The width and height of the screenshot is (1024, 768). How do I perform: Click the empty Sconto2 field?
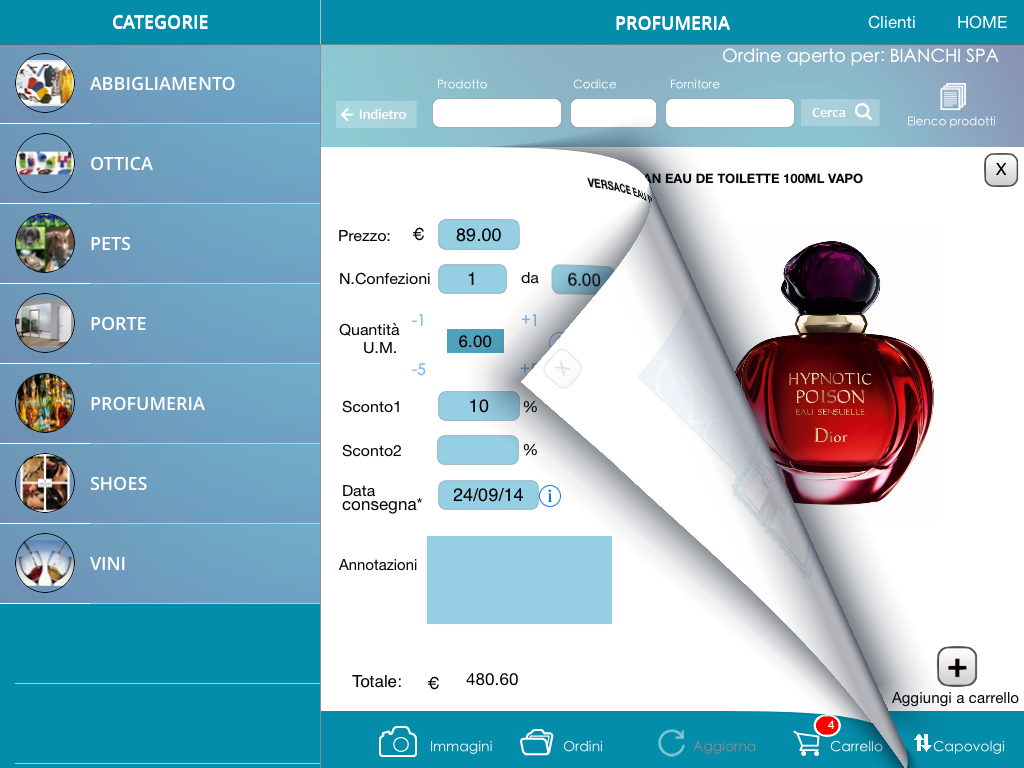(x=477, y=450)
